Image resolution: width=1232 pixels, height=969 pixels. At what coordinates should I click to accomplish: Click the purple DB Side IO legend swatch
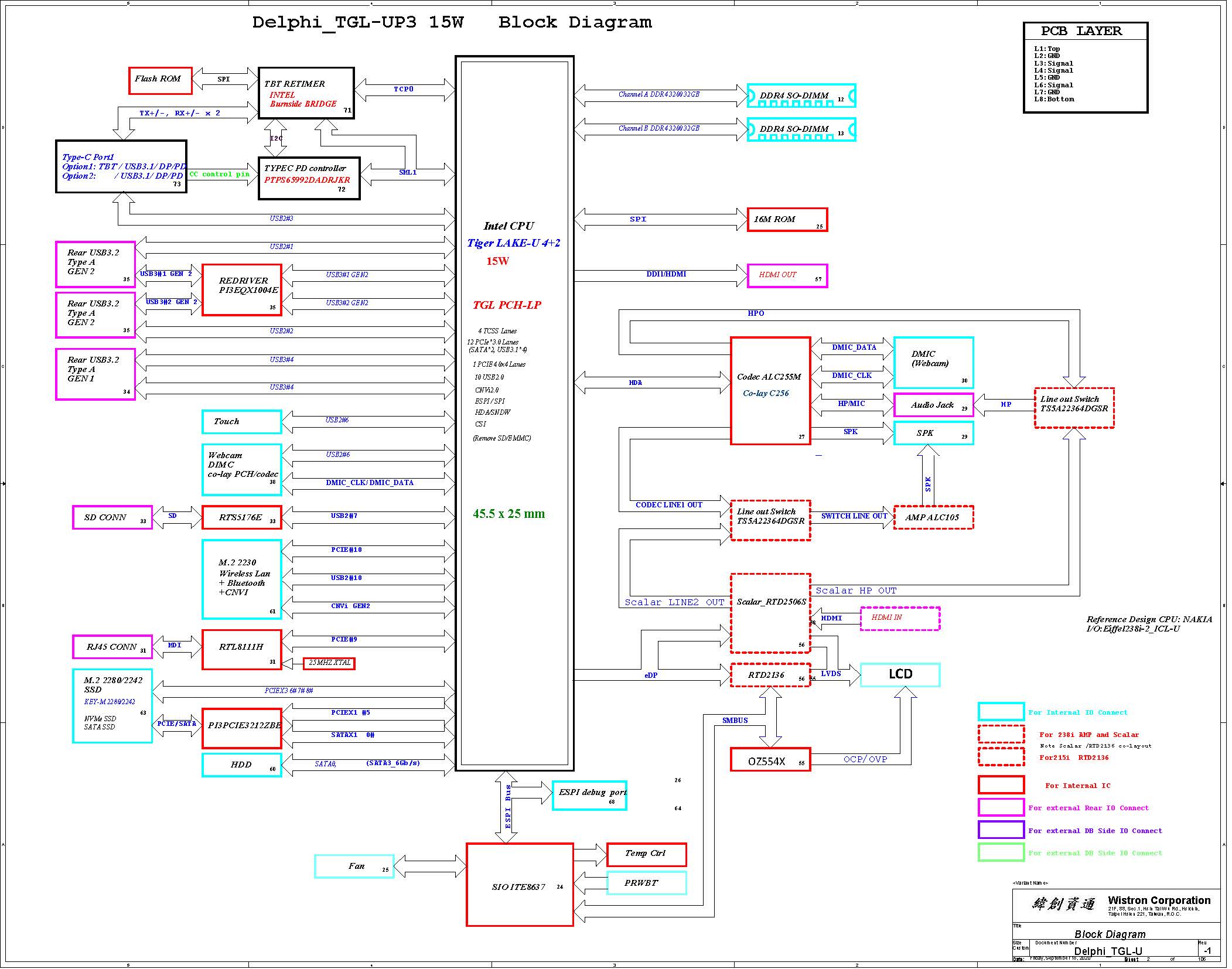pos(1001,830)
